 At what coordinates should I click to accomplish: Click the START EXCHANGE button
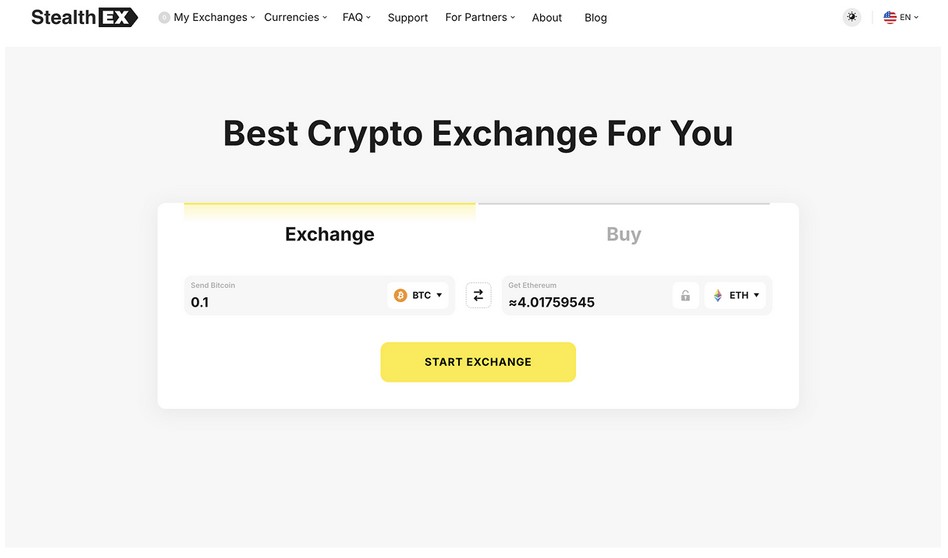pyautogui.click(x=478, y=362)
